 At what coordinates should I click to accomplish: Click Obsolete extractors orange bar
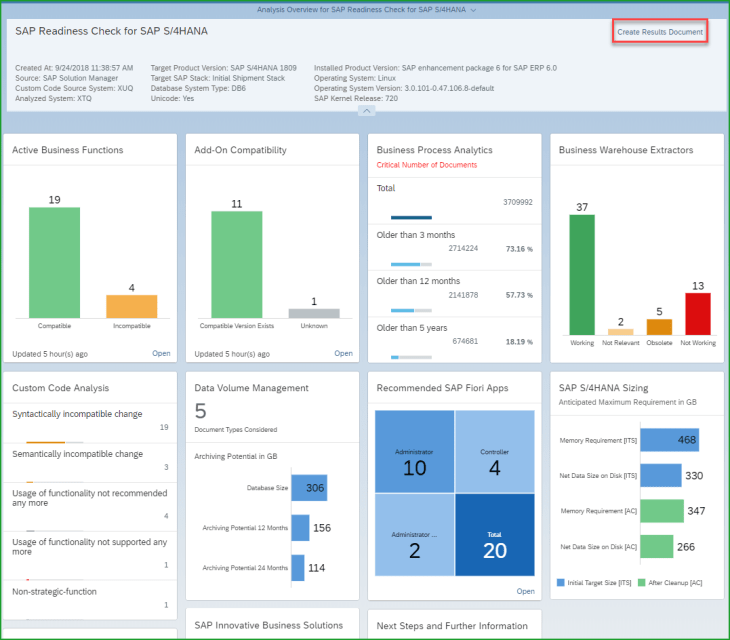pyautogui.click(x=659, y=327)
